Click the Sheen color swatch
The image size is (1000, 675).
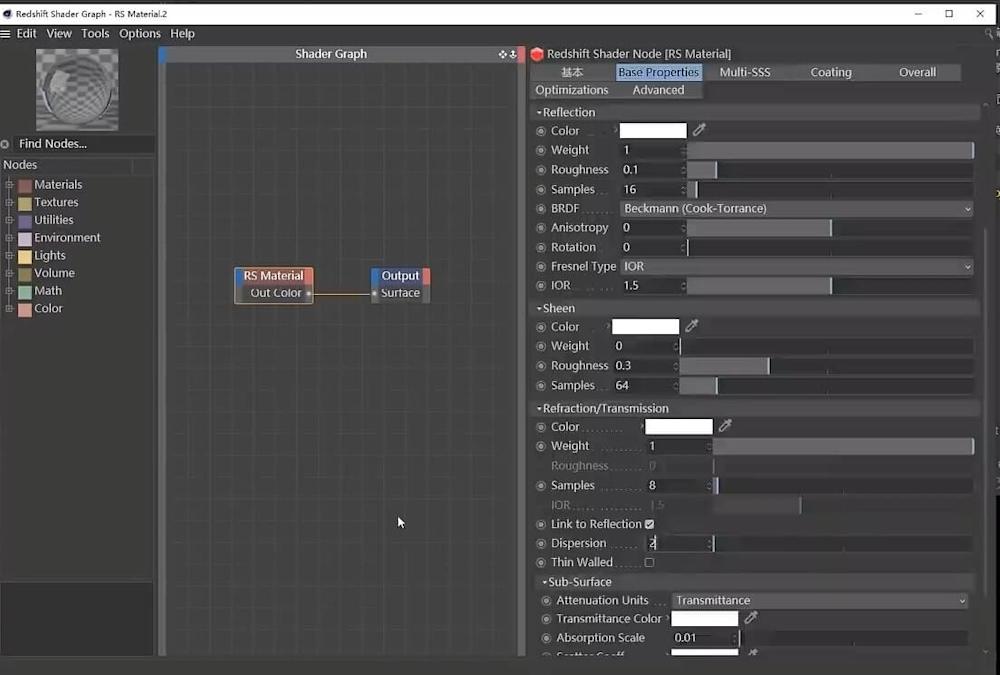645,327
